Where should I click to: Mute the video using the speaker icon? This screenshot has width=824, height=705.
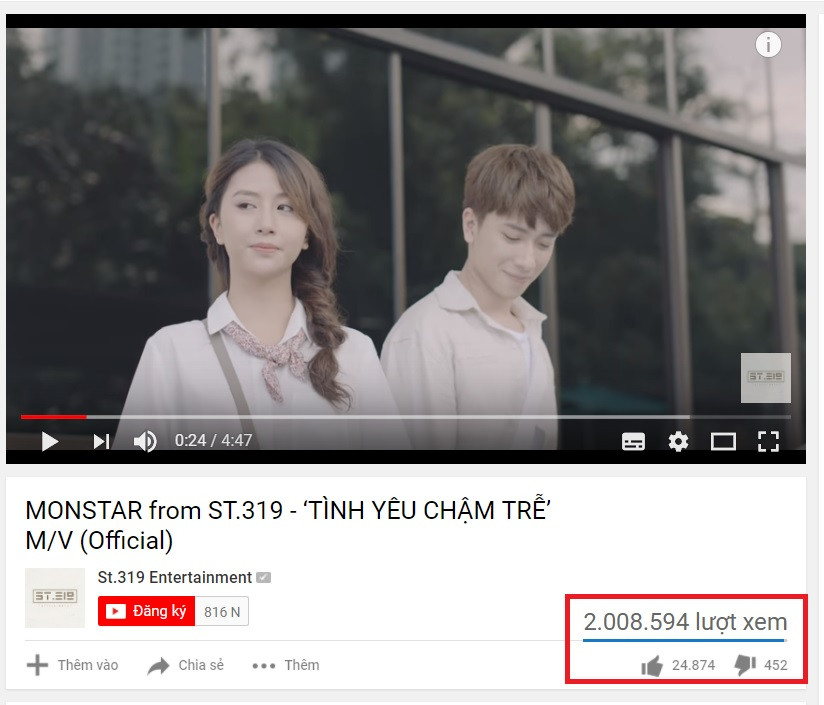[145, 441]
